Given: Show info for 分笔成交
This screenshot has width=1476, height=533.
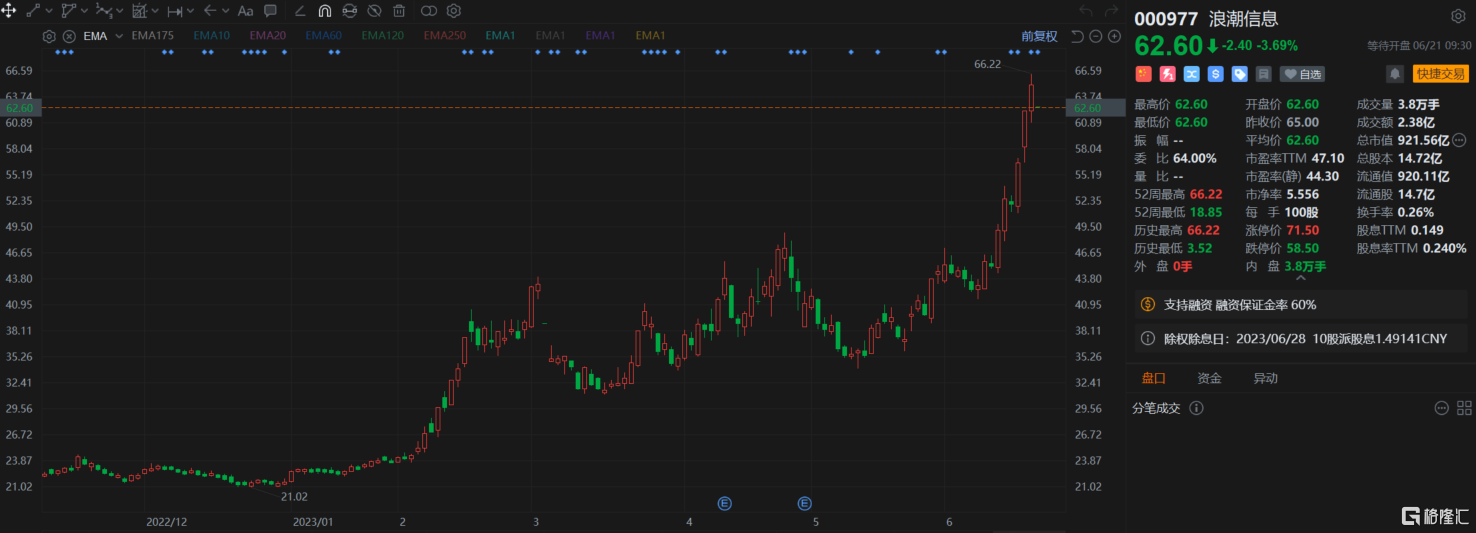Looking at the screenshot, I should click(x=1197, y=408).
